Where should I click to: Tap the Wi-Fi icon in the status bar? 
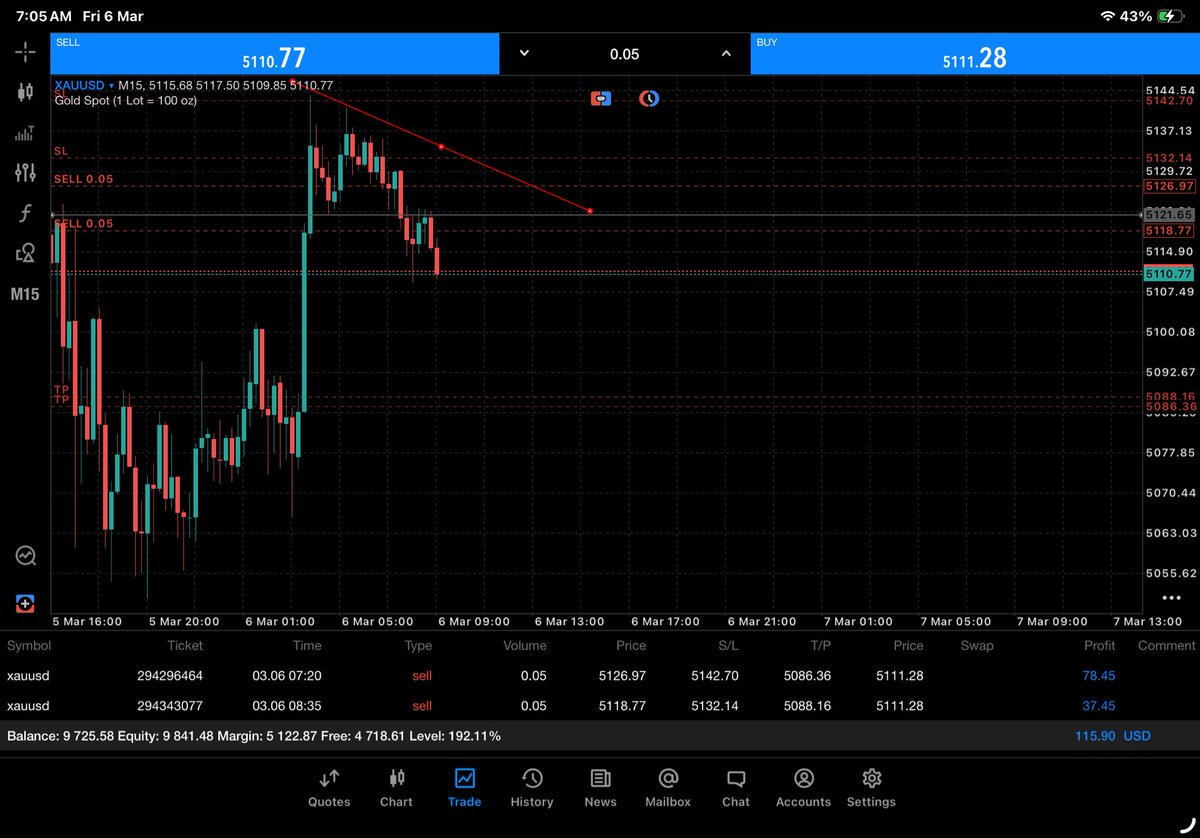pos(1107,16)
